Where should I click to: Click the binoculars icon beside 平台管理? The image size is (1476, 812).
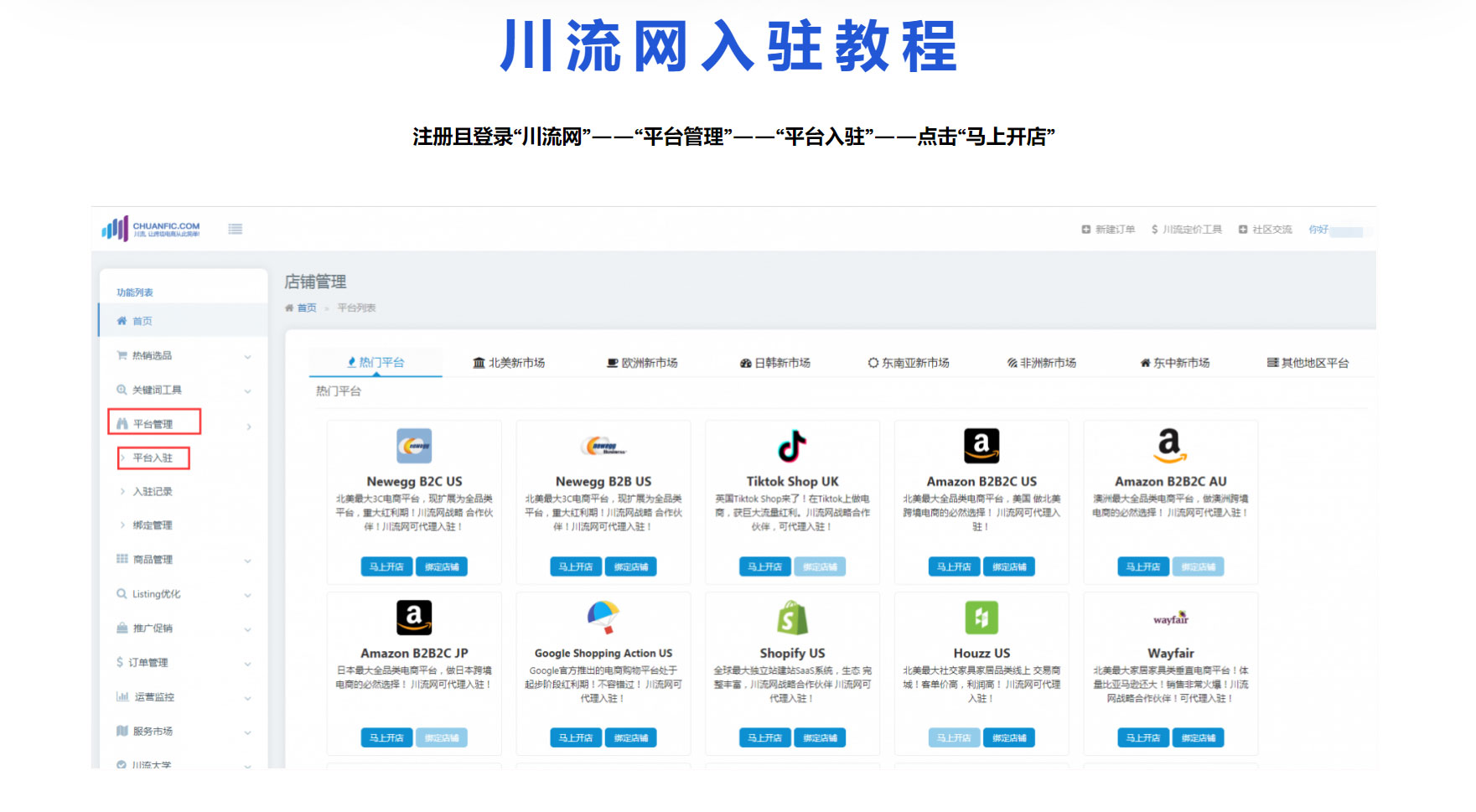point(122,423)
